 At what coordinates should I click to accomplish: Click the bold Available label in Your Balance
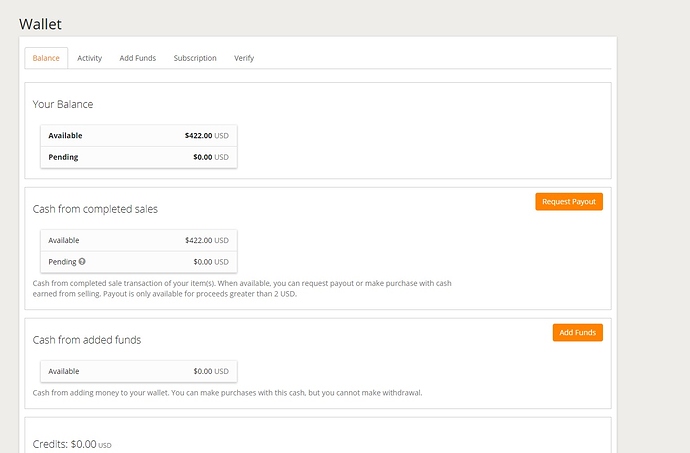click(65, 136)
